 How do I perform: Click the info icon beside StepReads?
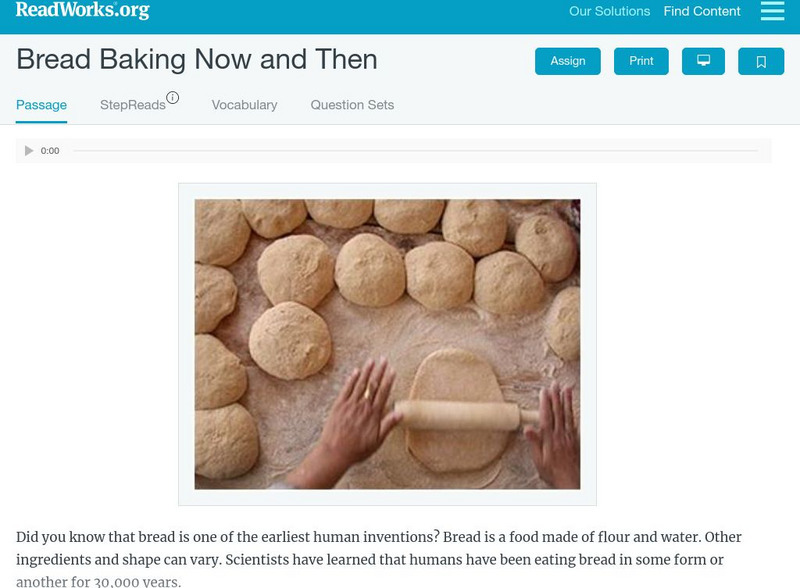(173, 98)
